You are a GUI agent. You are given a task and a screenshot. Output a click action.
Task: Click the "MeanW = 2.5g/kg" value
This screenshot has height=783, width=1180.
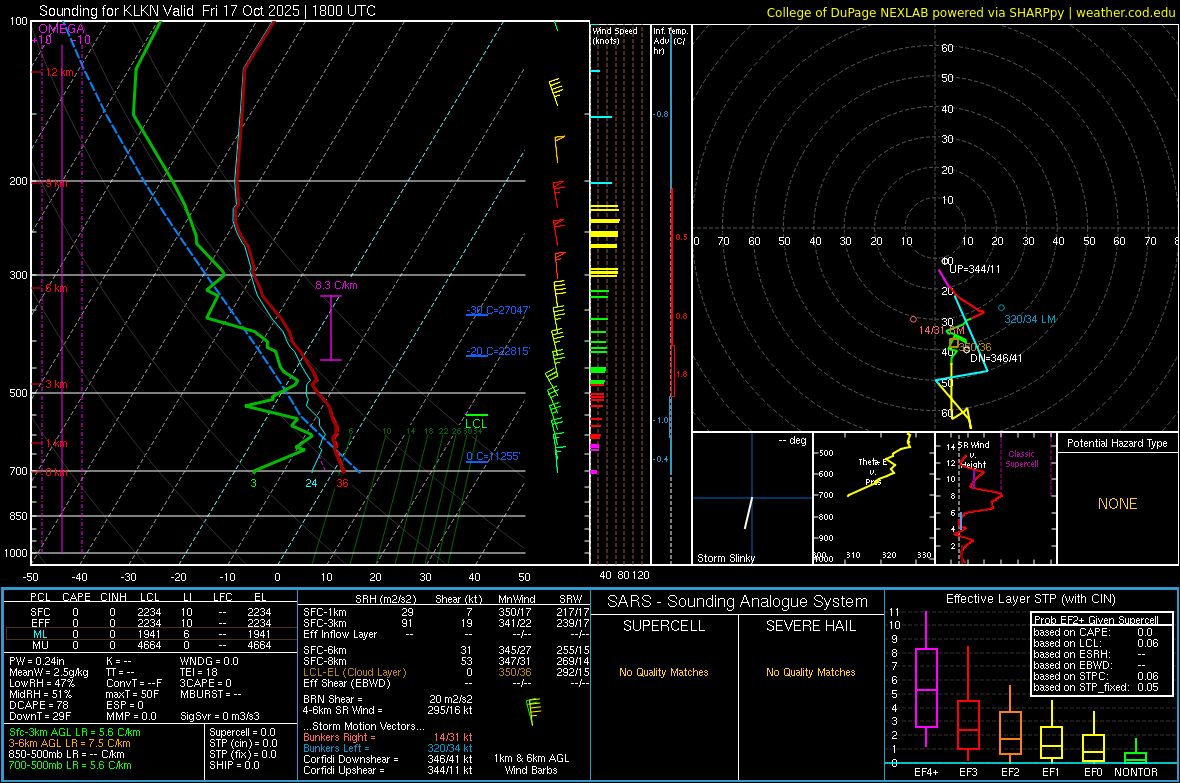(x=48, y=672)
